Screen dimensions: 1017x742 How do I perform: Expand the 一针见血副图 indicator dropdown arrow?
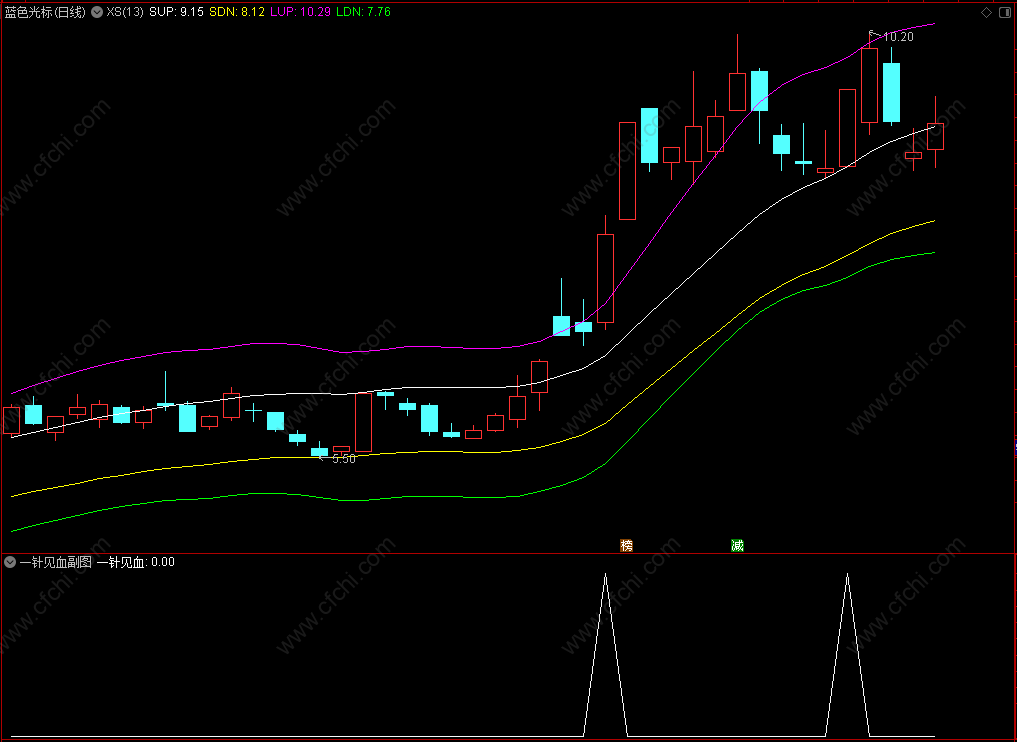(x=10, y=562)
